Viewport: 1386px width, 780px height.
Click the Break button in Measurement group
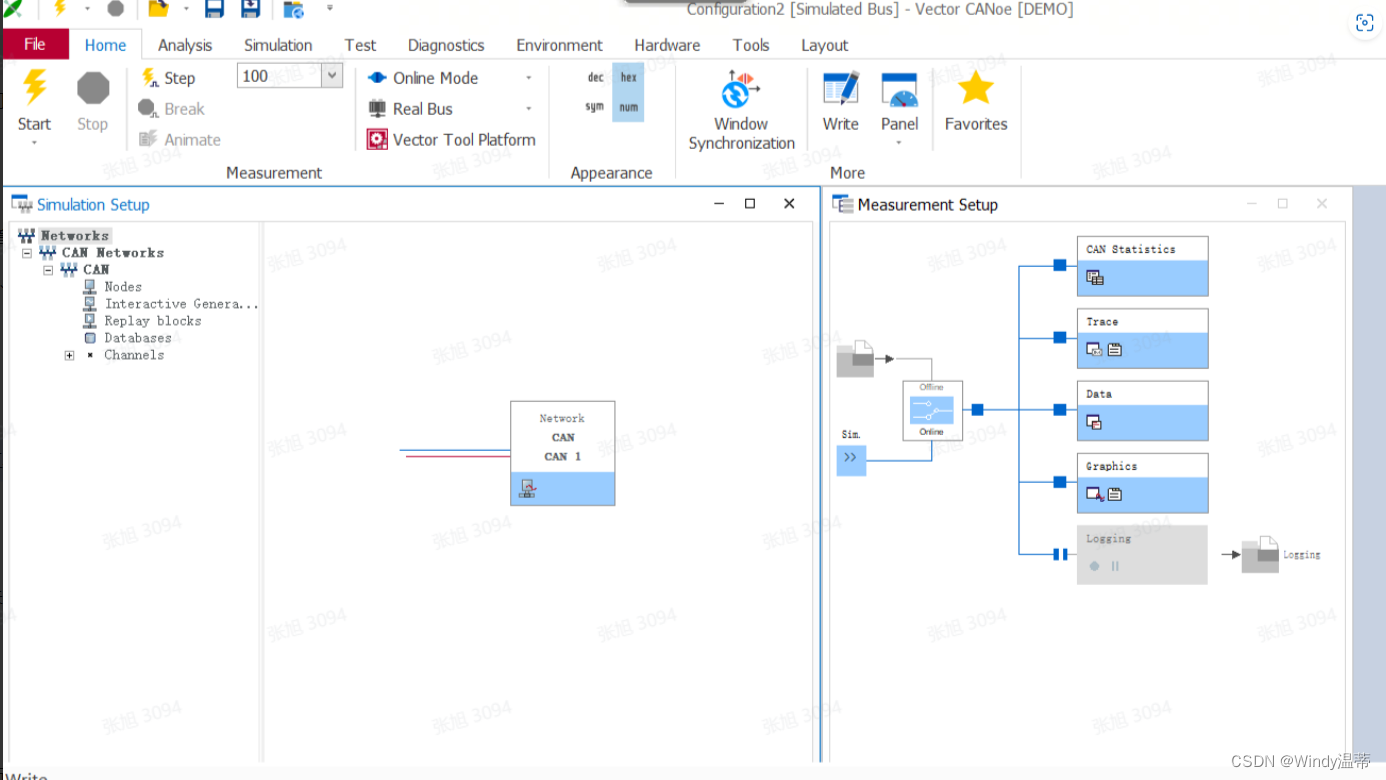[171, 109]
